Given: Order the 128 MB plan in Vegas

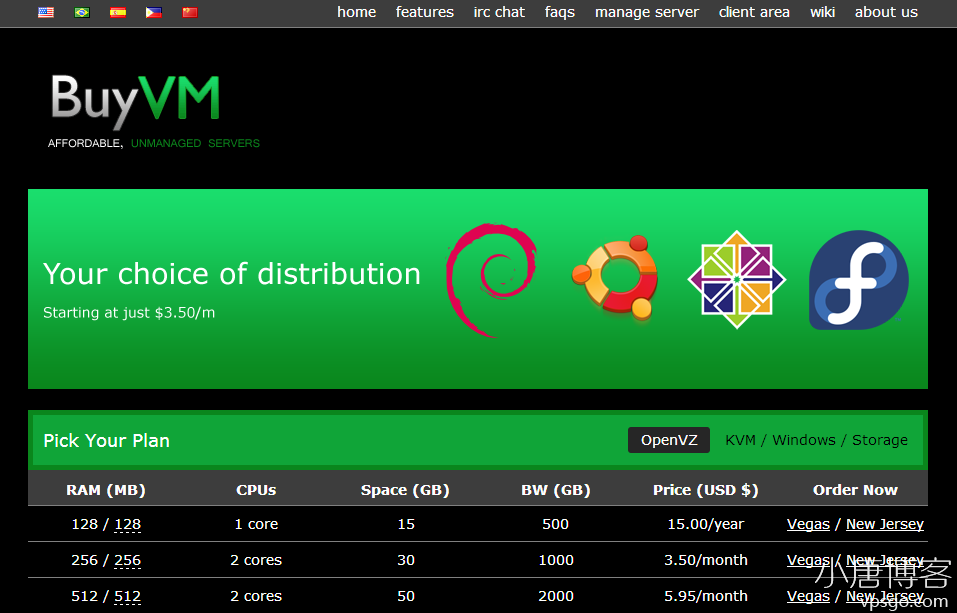Looking at the screenshot, I should pyautogui.click(x=808, y=524).
